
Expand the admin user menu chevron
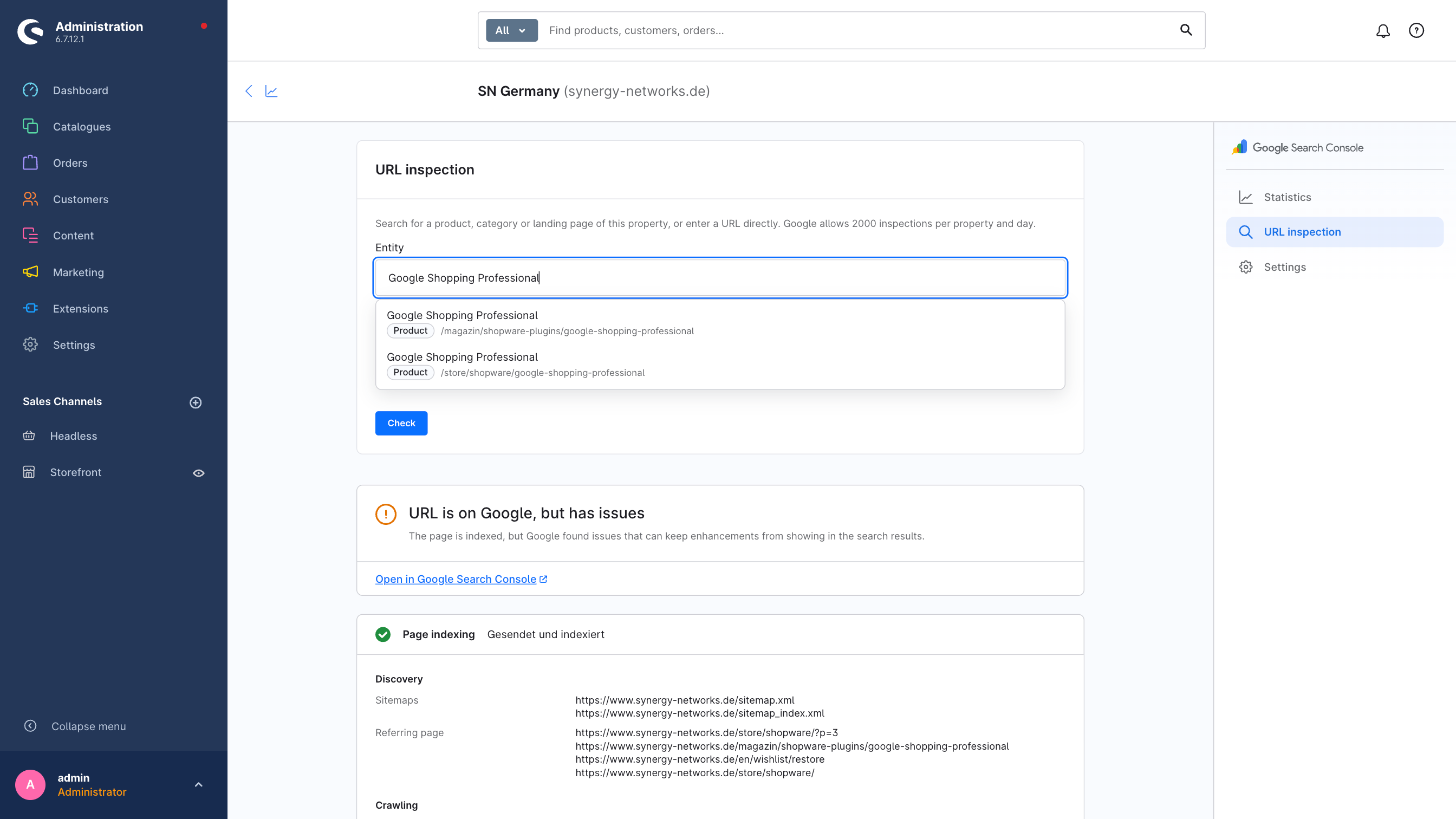(198, 784)
